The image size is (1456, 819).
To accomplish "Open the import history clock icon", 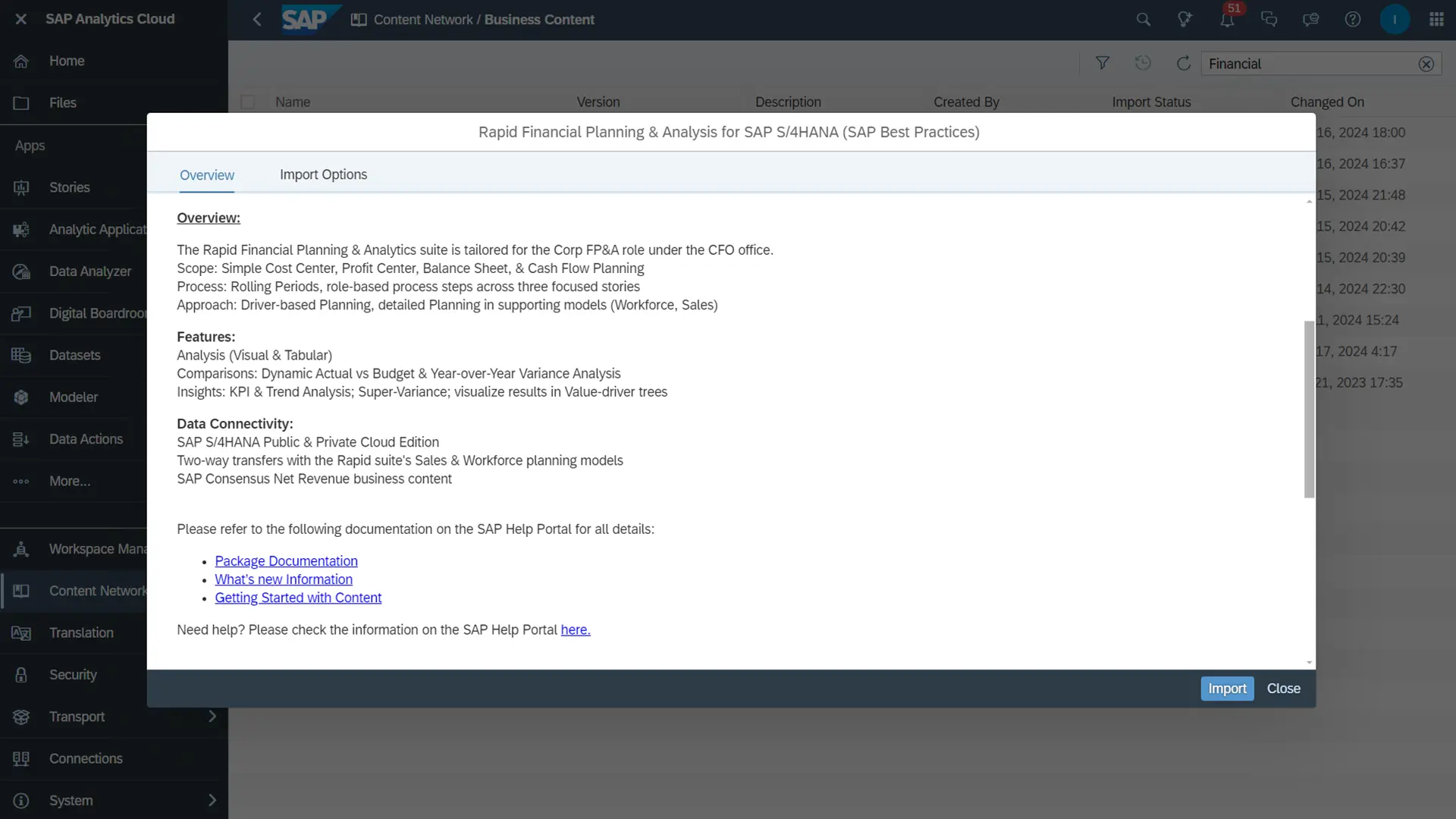I will [1143, 64].
